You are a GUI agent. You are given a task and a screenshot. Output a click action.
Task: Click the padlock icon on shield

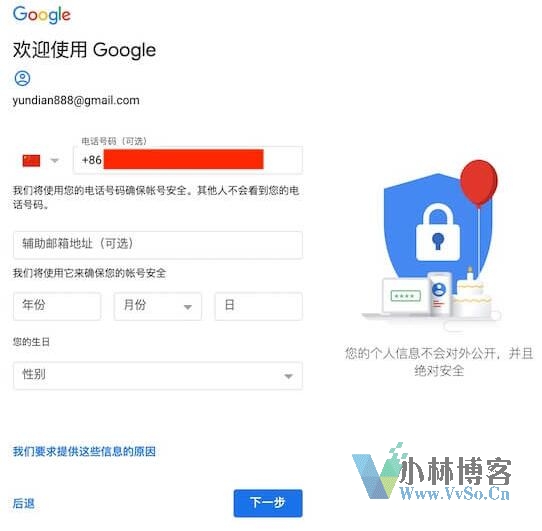[438, 232]
